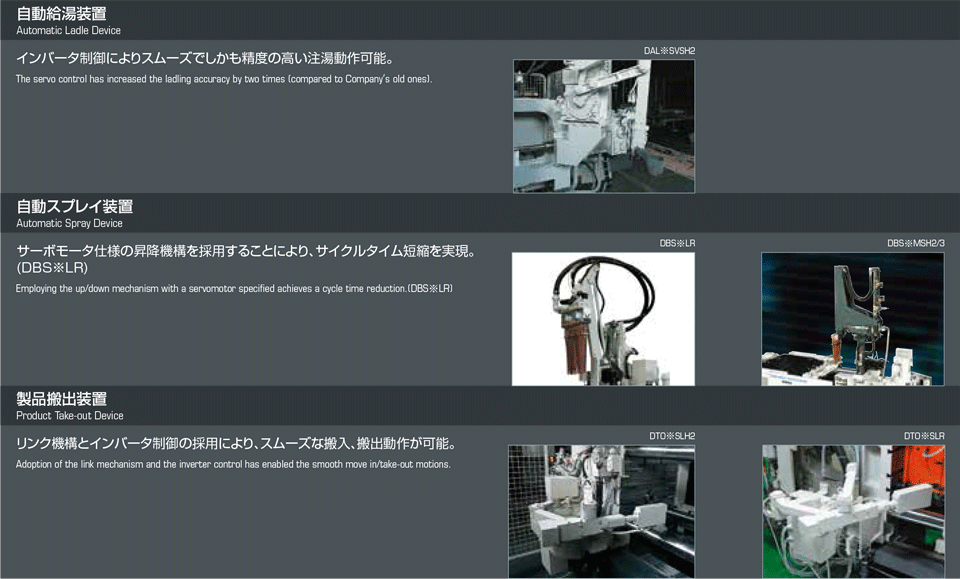The height and width of the screenshot is (579, 960).
Task: Open the DTO※SLH2 take-out device photo
Action: (603, 511)
